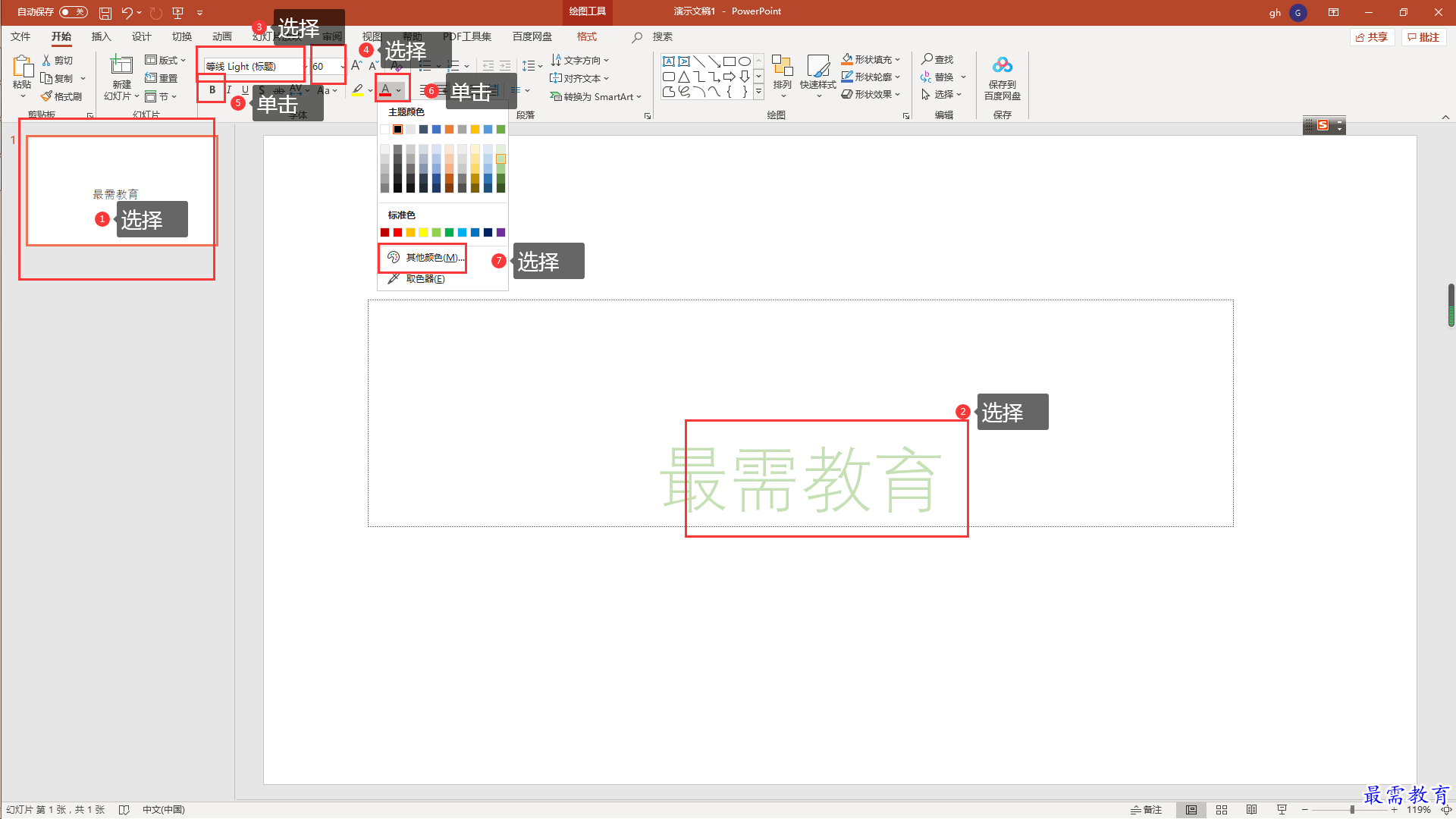Open the Align Text (对齐文本) dropdown

tap(580, 78)
